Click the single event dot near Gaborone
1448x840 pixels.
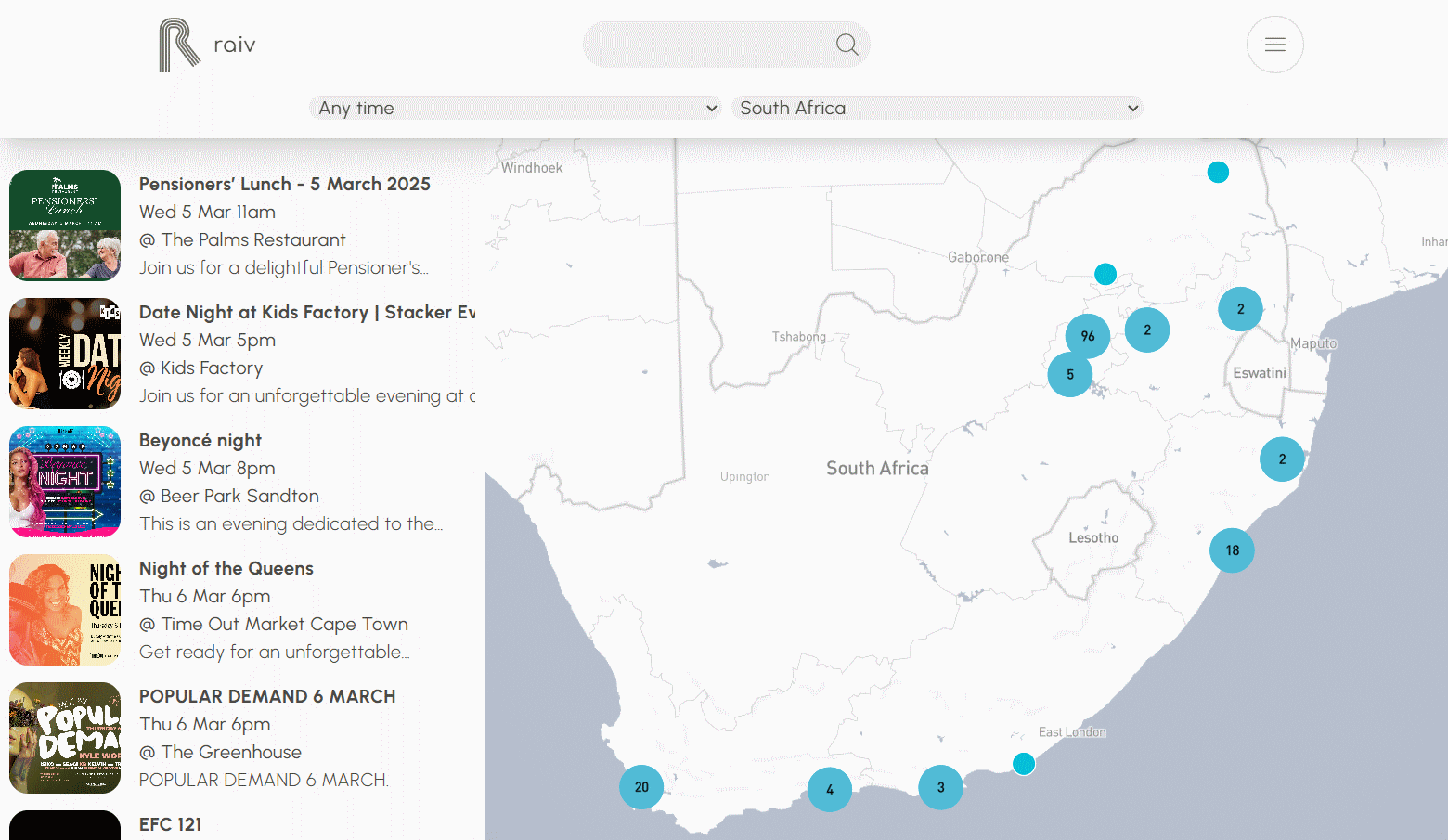pos(1105,274)
